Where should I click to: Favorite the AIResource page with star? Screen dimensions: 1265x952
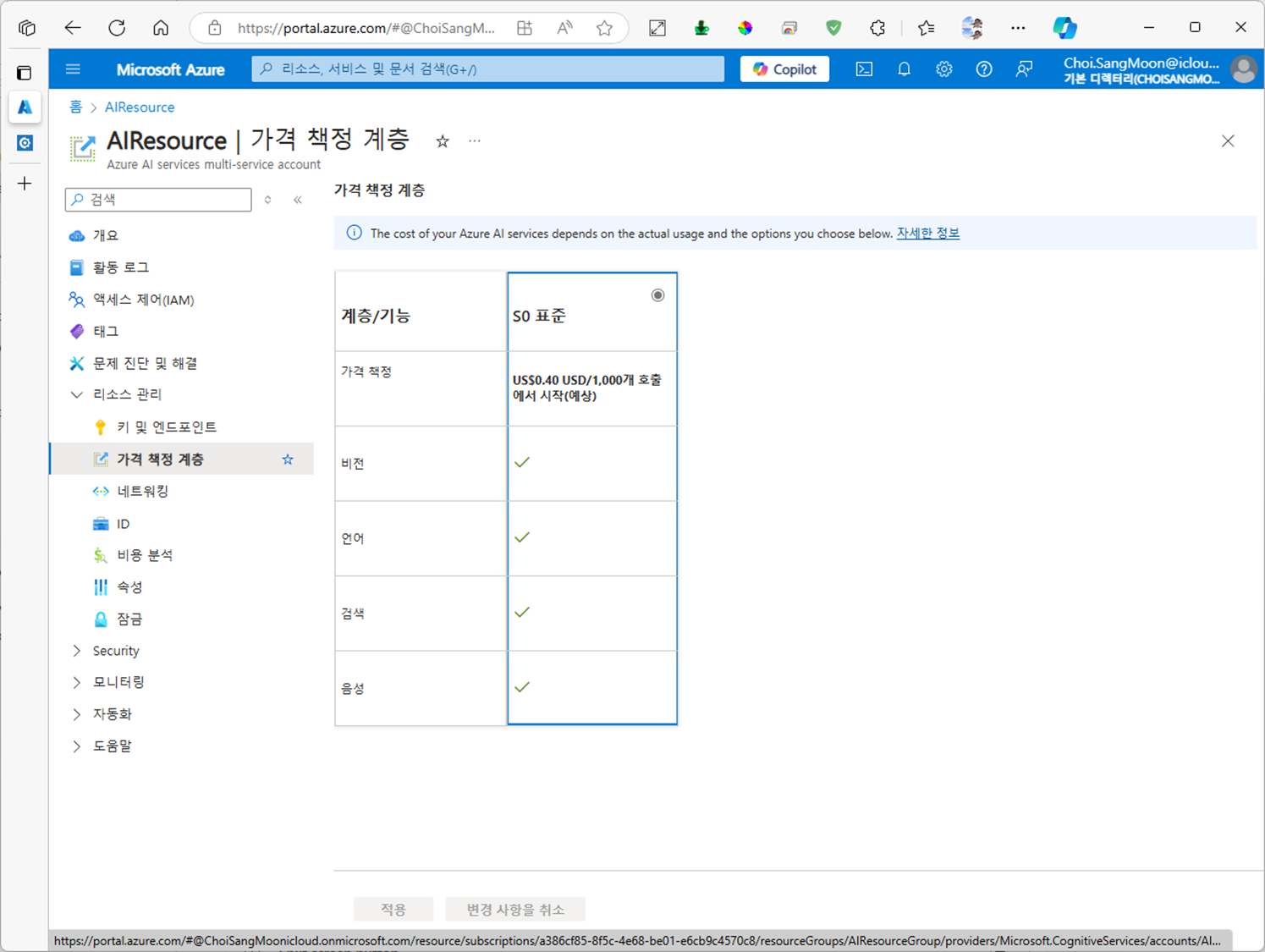point(443,141)
